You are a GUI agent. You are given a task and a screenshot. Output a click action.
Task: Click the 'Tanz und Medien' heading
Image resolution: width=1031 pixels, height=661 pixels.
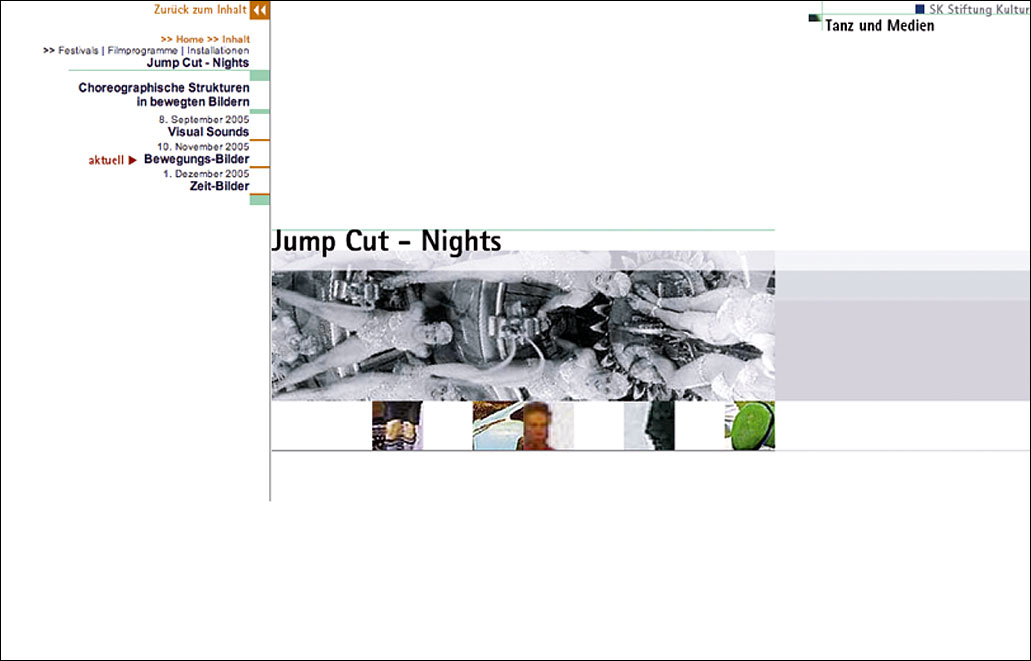pos(880,26)
